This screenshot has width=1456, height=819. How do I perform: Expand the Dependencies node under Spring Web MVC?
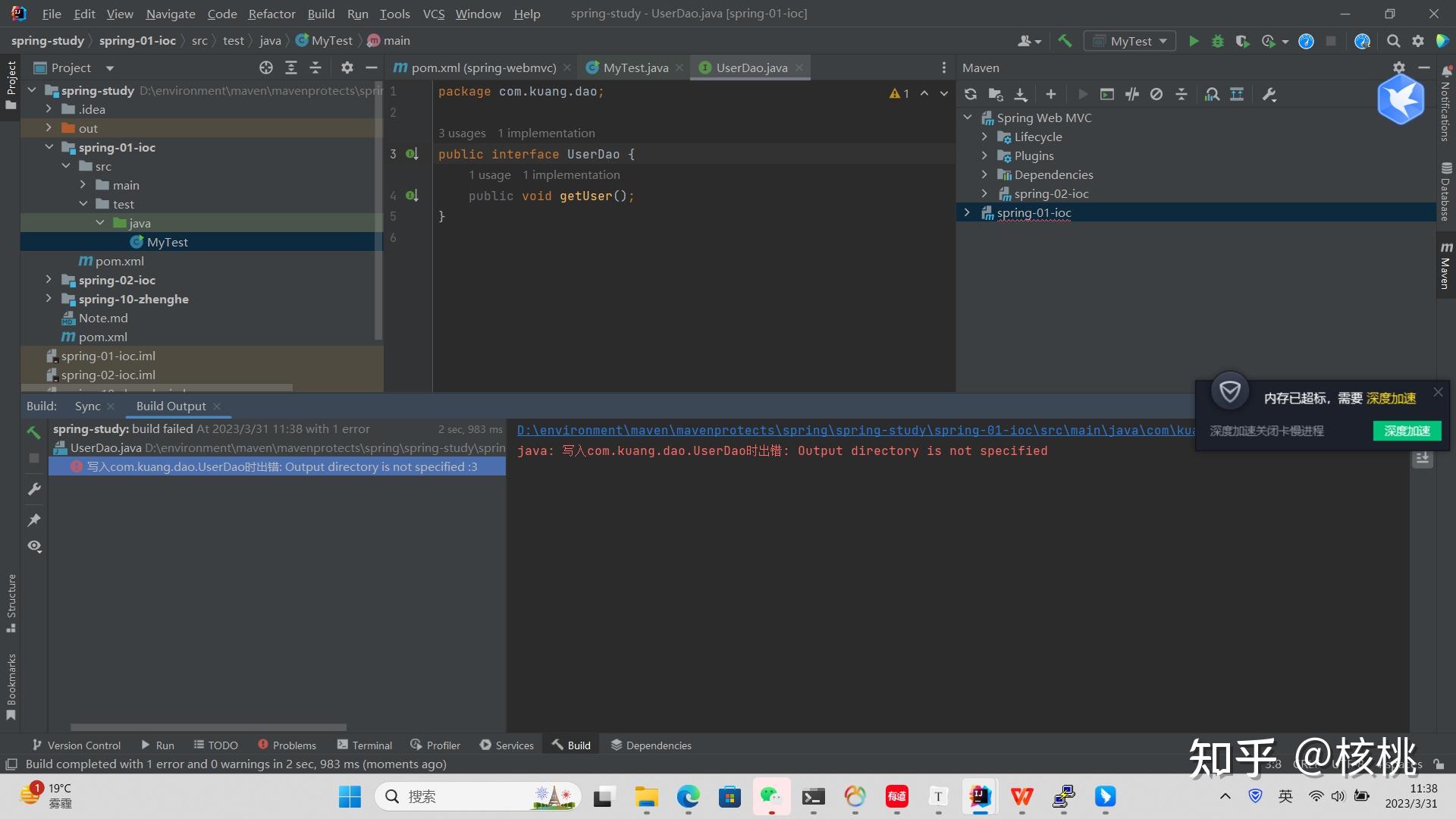click(x=984, y=174)
